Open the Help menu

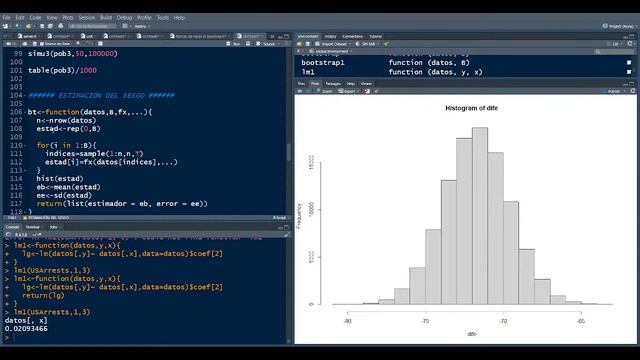[x=179, y=18]
